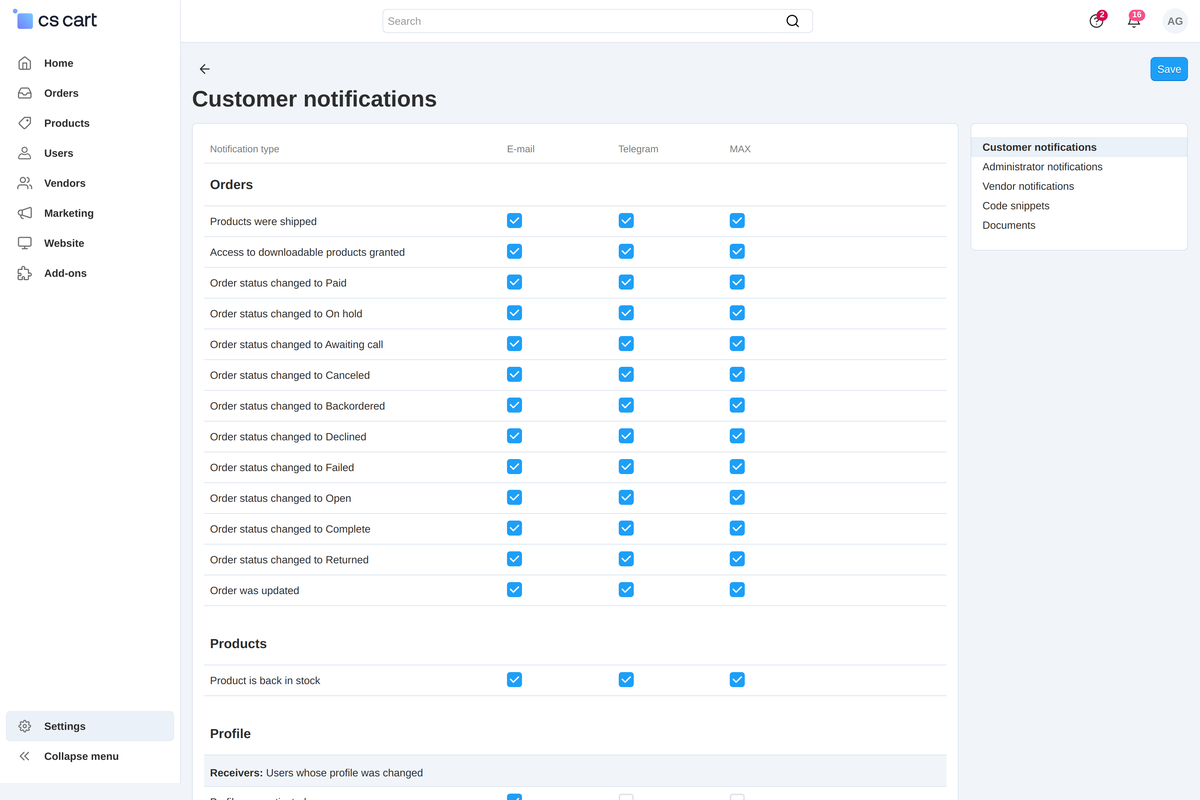The image size is (1200, 800).
Task: Uncheck E-mail for Order was updated
Action: tap(514, 590)
